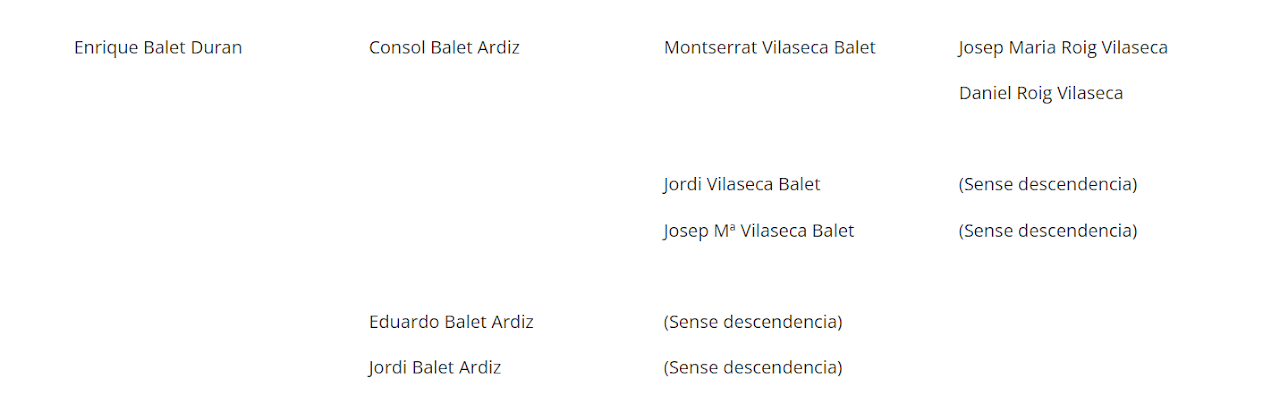The height and width of the screenshot is (404, 1280).
Task: Click Montserrat Vilaseca Balet entry
Action: point(769,47)
